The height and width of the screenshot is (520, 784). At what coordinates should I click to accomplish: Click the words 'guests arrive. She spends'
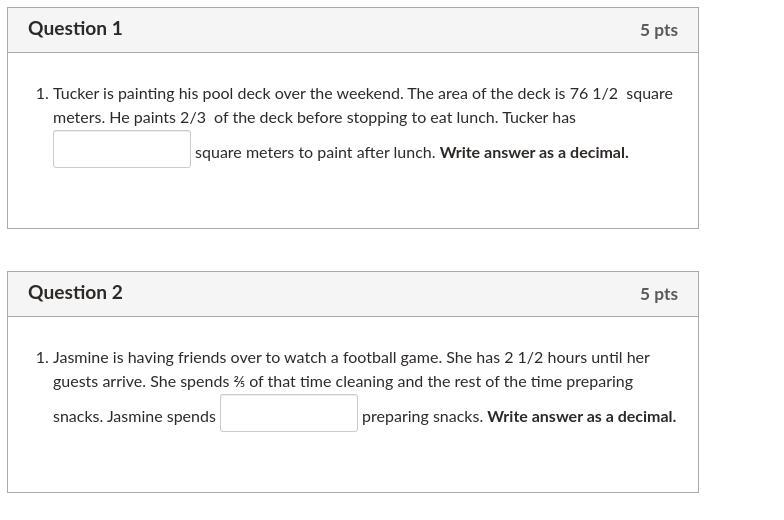pos(141,382)
